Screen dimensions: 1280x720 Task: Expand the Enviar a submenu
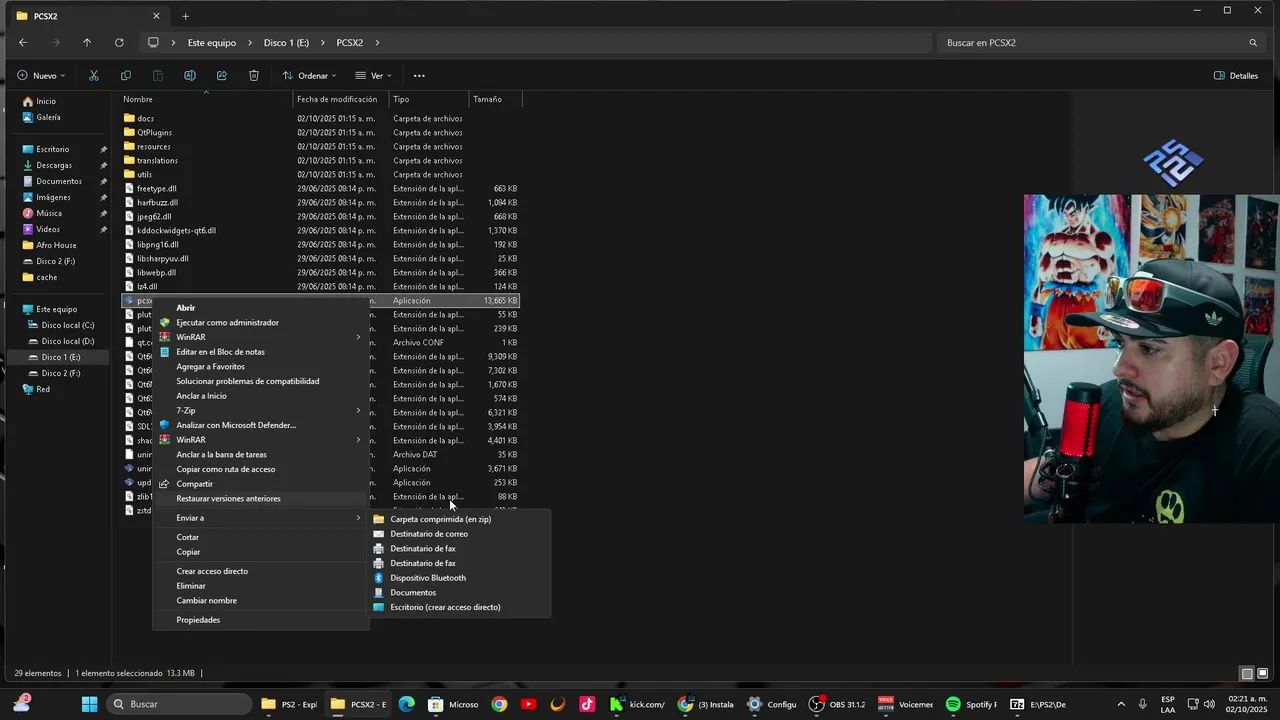358,518
